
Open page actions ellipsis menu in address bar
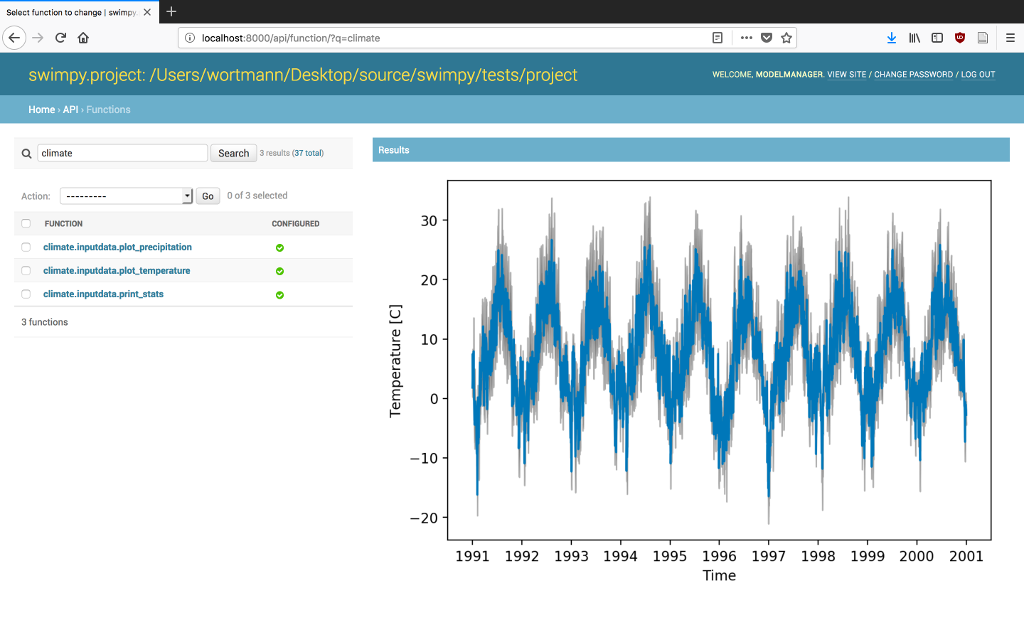coord(746,38)
